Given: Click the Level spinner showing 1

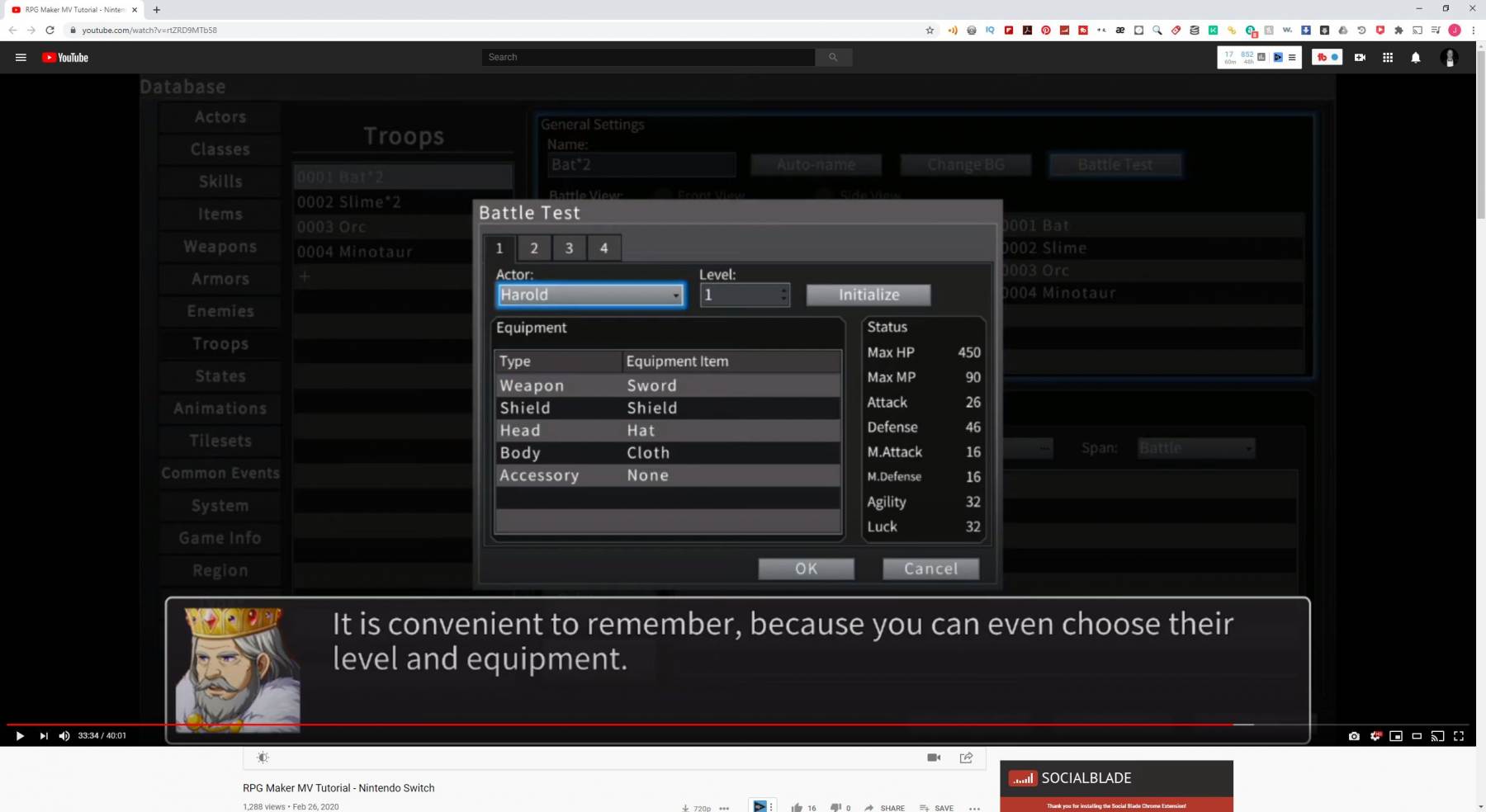Looking at the screenshot, I should coord(745,295).
